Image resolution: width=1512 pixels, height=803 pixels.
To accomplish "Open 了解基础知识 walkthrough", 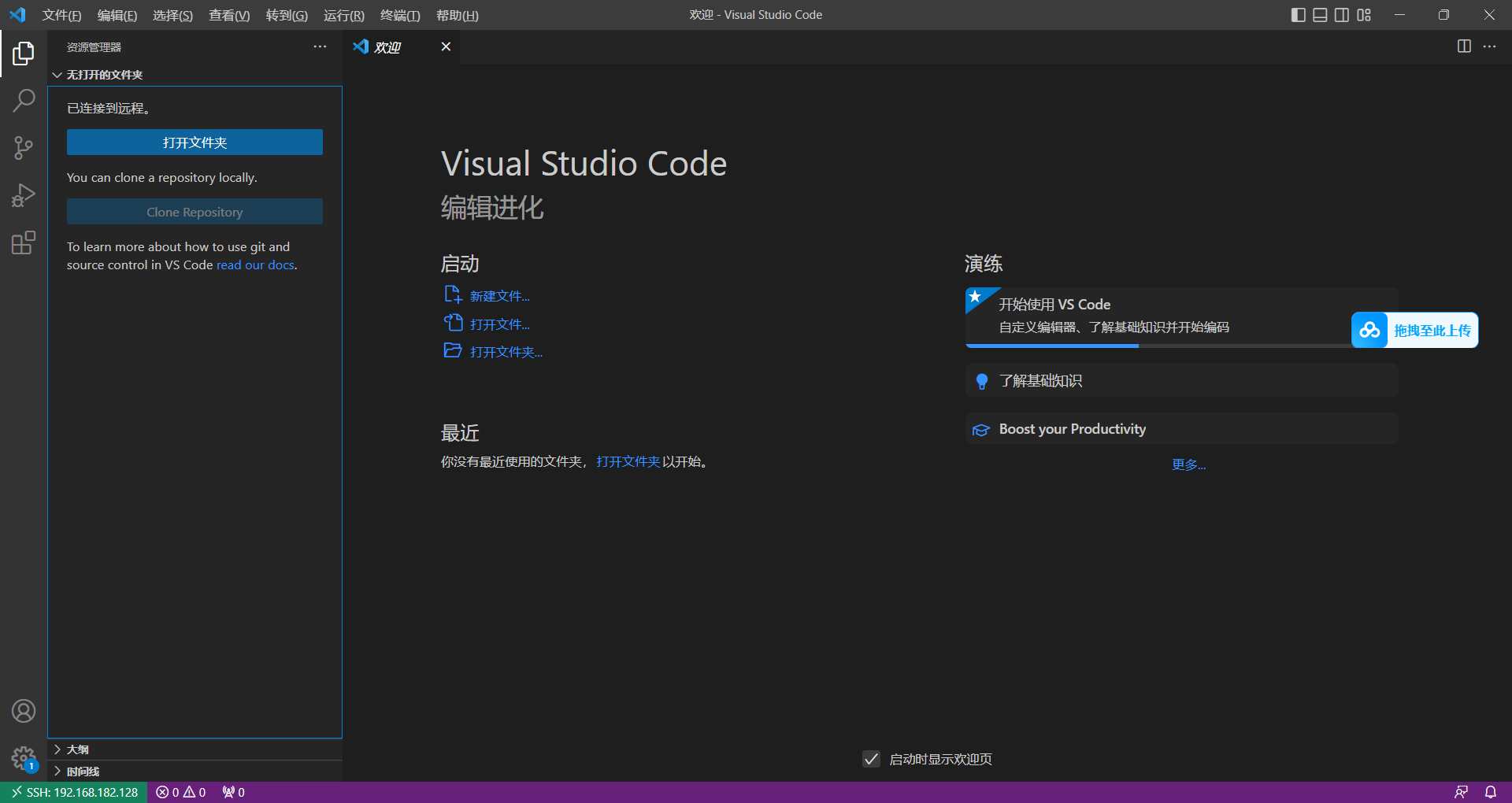I will pyautogui.click(x=1181, y=381).
